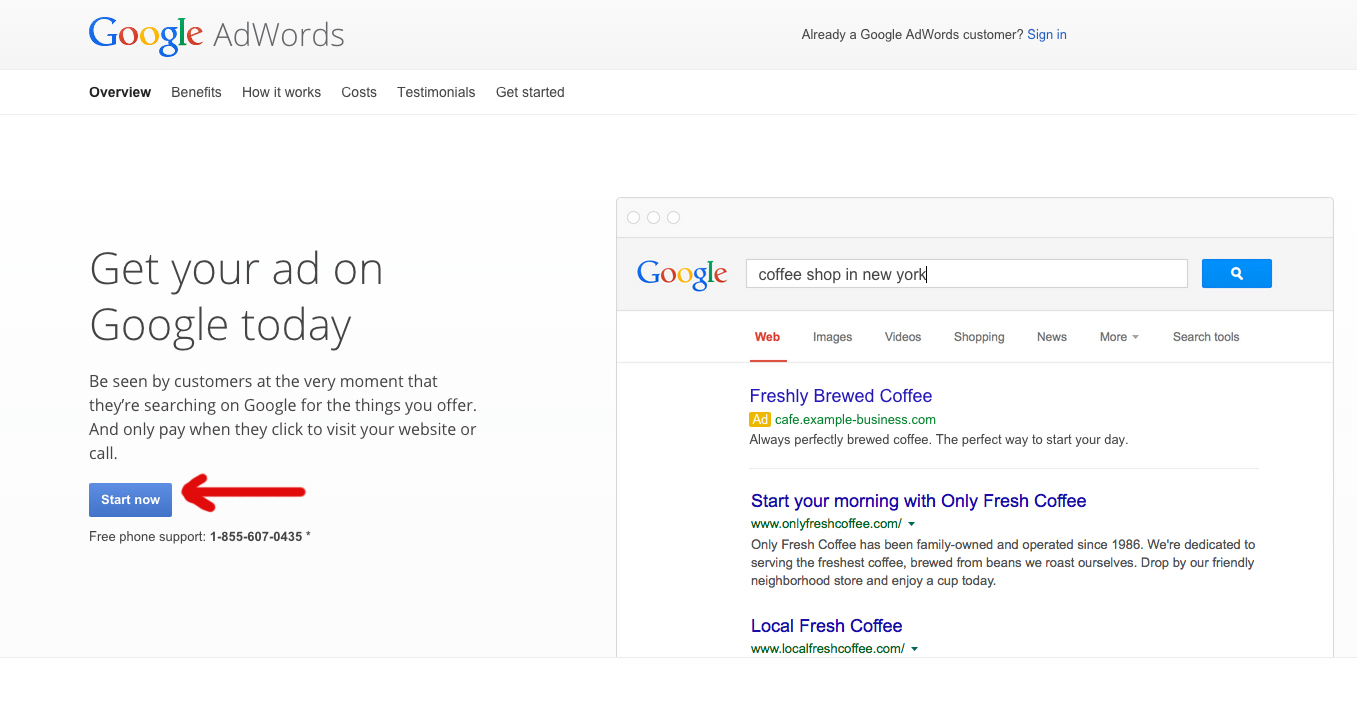The image size is (1357, 709).
Task: Click the Sign in link
Action: pyautogui.click(x=1046, y=34)
